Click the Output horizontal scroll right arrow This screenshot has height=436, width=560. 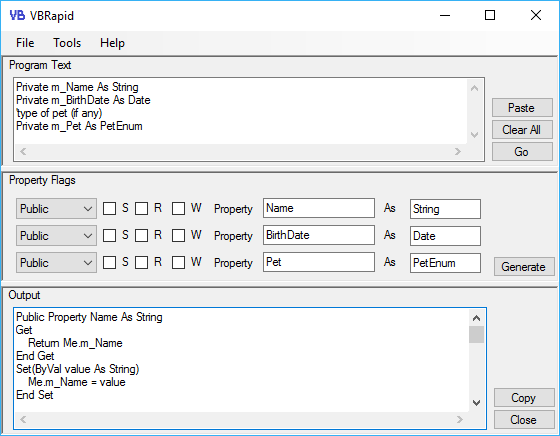click(x=460, y=419)
